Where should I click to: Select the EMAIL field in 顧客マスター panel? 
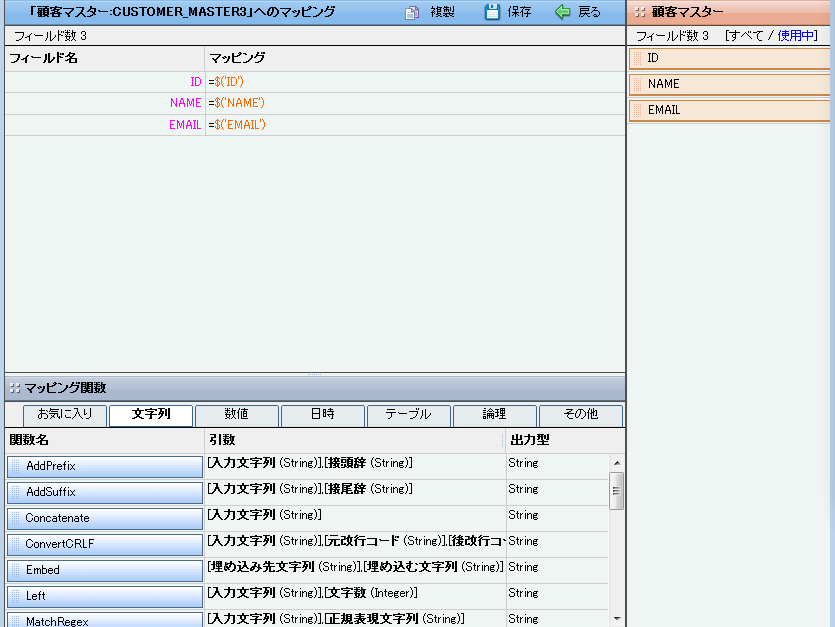point(730,110)
